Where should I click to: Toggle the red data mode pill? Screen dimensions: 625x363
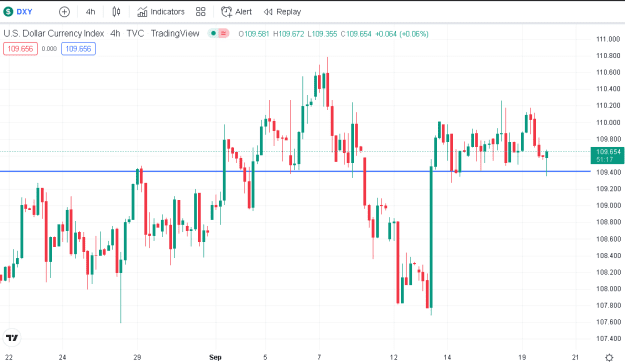coord(224,33)
